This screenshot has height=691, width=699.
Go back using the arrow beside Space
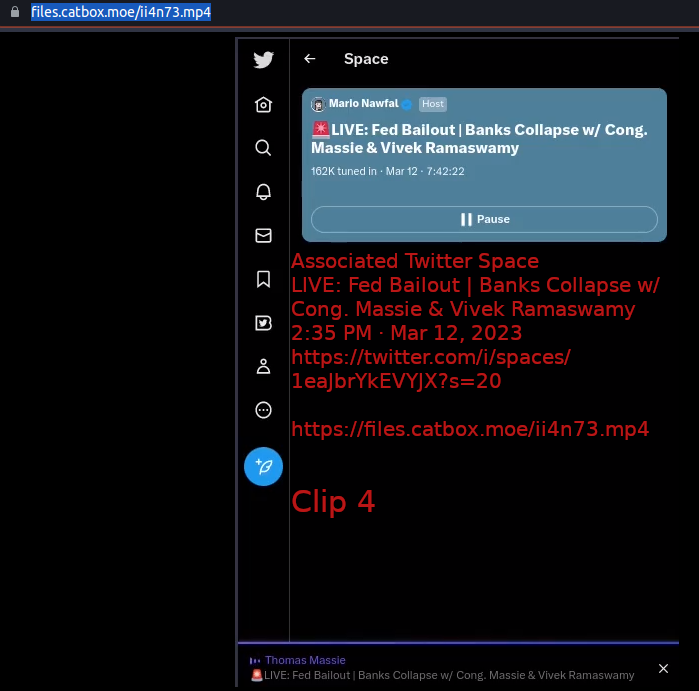point(310,59)
